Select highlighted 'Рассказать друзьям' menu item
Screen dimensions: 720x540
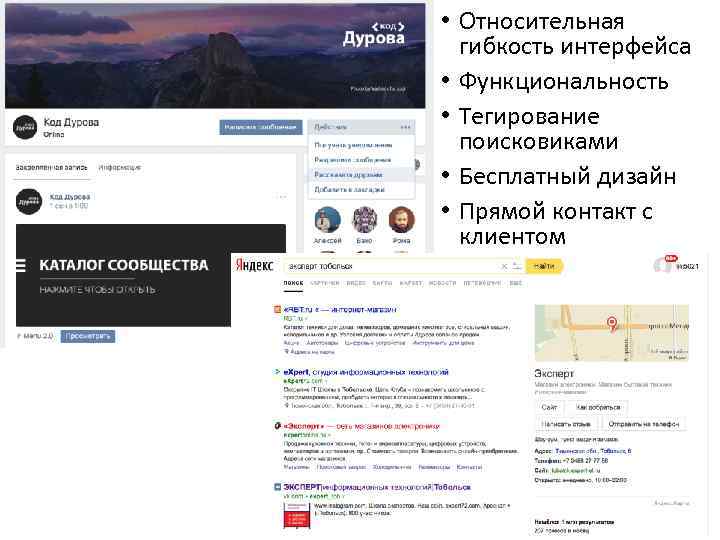pyautogui.click(x=349, y=174)
